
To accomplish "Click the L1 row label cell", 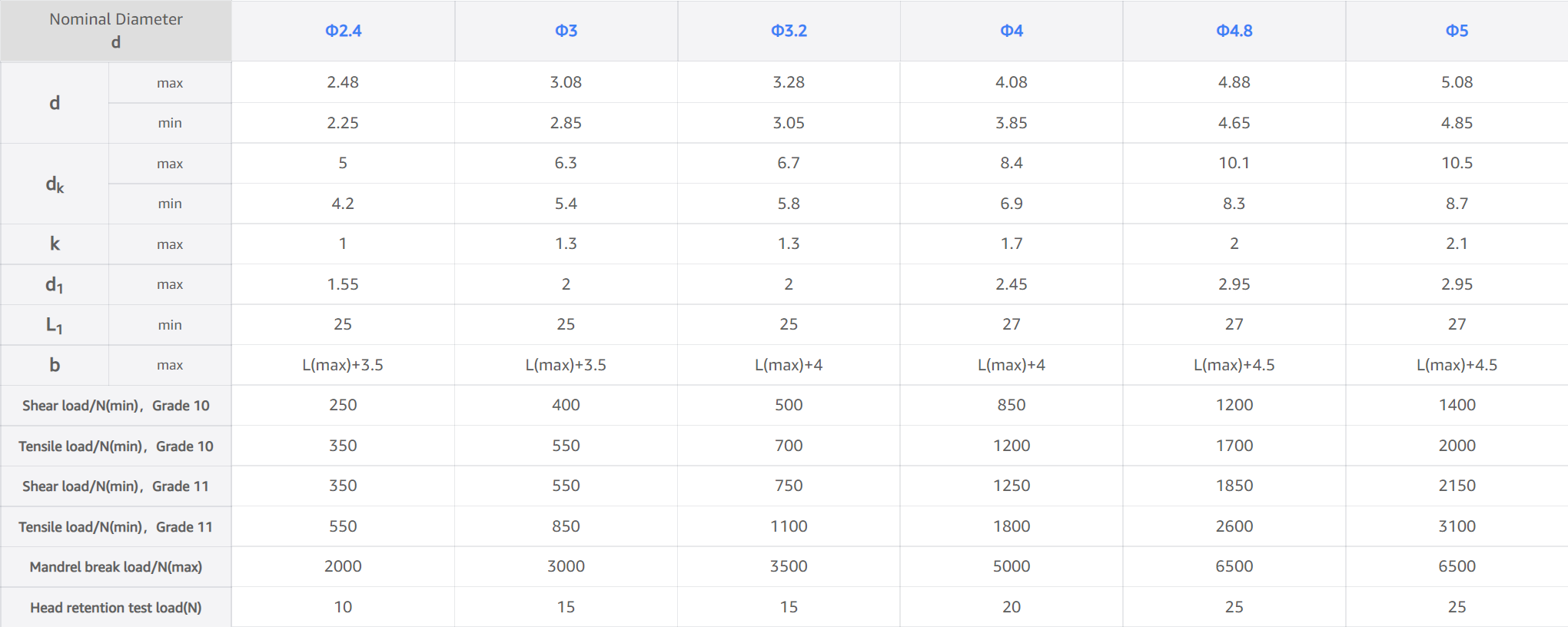I will click(55, 325).
